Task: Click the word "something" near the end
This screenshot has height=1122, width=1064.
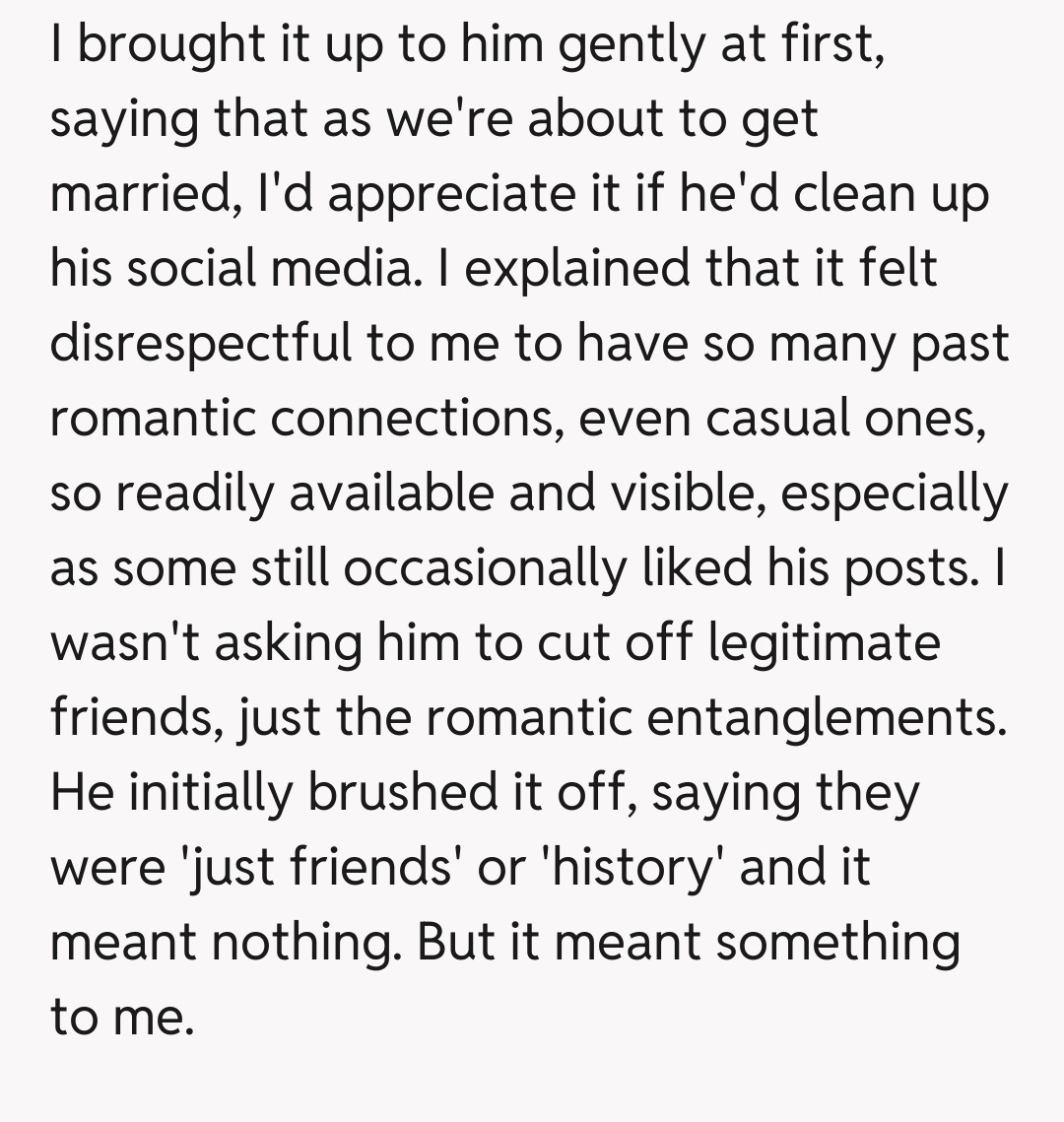Action: click(x=836, y=942)
